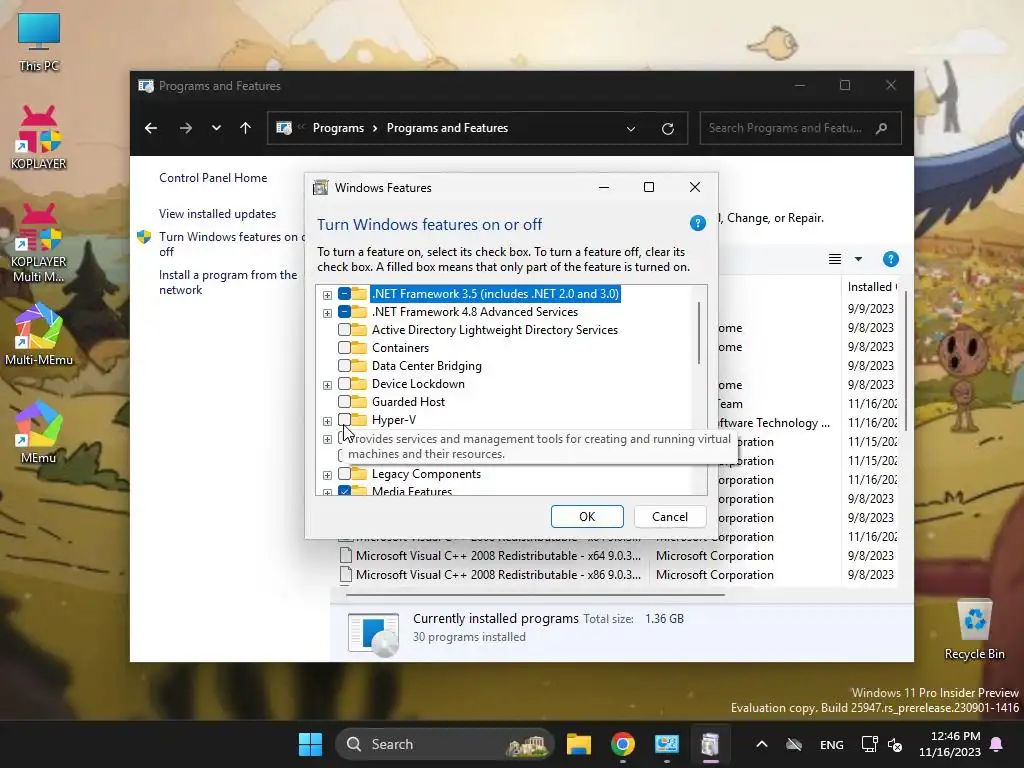Open help in Programs and Features toolbar
Viewport: 1024px width, 768px height.
coord(891,259)
